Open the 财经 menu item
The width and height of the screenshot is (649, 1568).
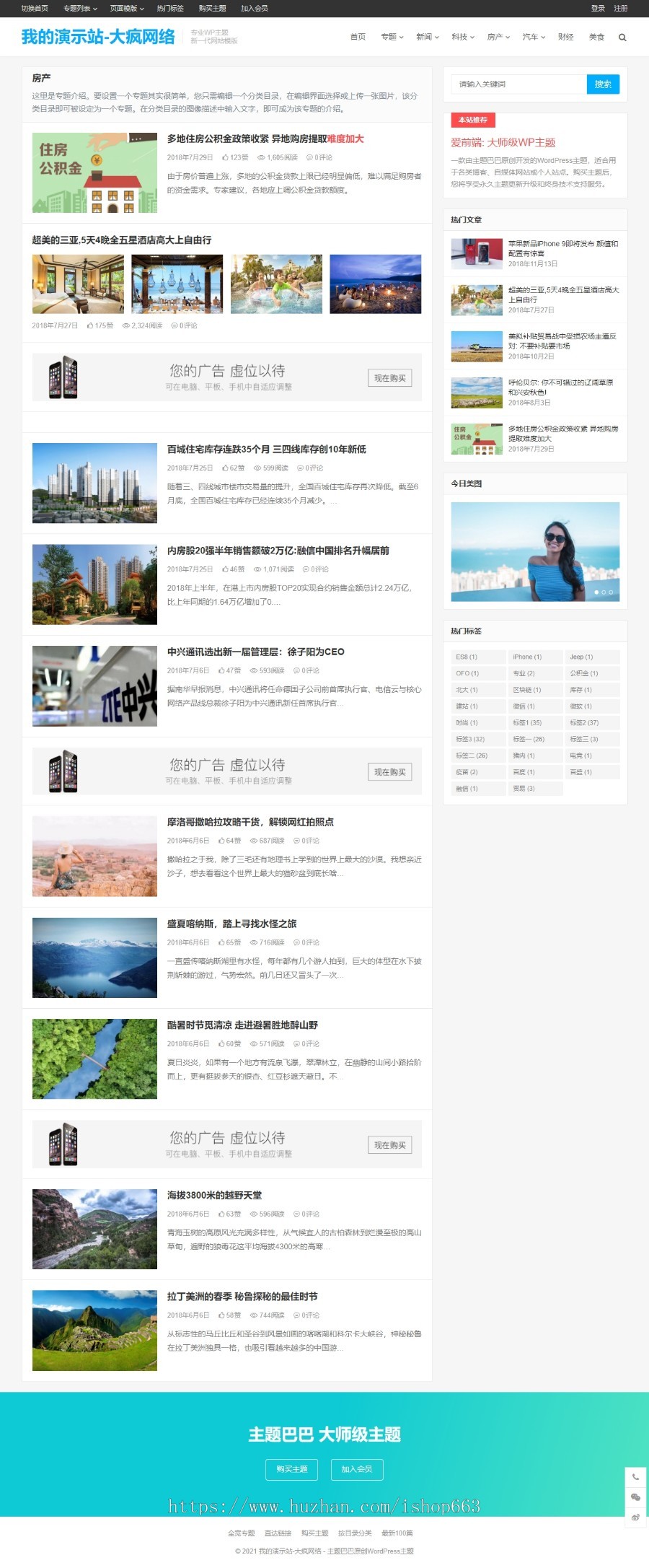[x=565, y=37]
